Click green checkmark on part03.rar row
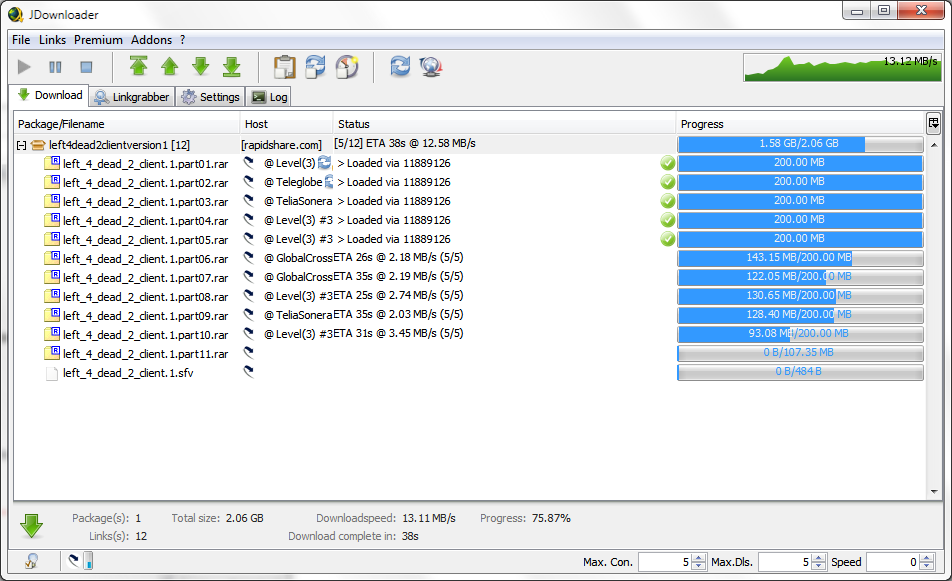 pyautogui.click(x=668, y=201)
